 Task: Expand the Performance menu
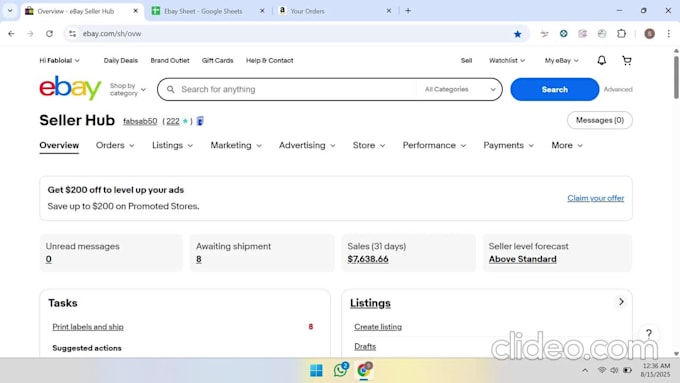[x=434, y=145]
